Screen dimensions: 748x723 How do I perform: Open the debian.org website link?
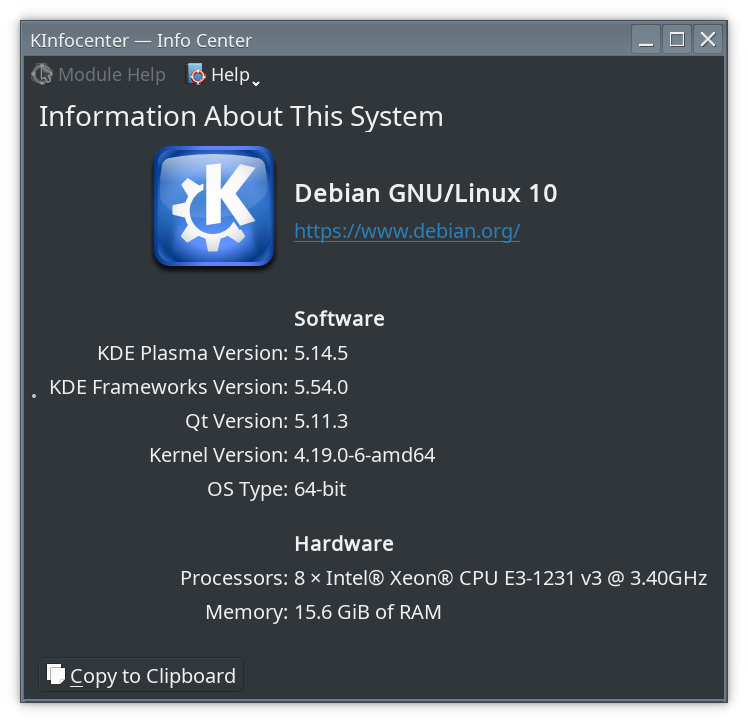coord(407,231)
